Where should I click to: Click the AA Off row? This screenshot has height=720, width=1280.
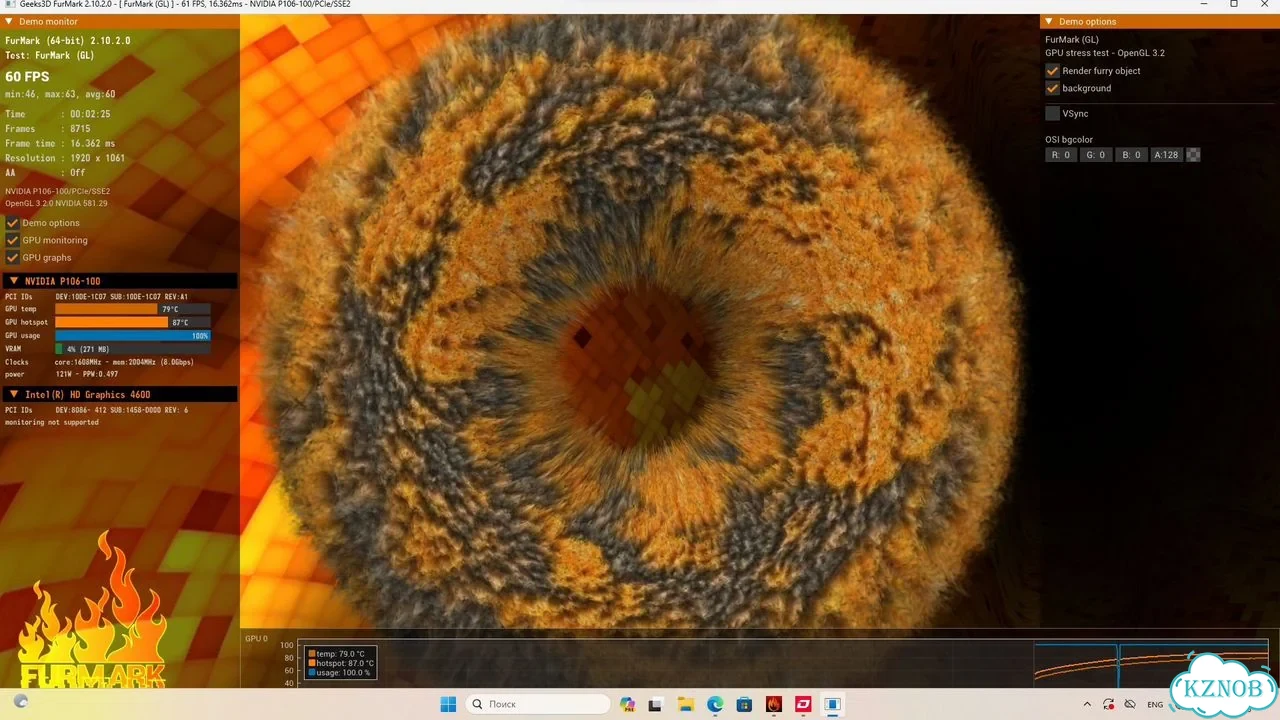tap(45, 173)
